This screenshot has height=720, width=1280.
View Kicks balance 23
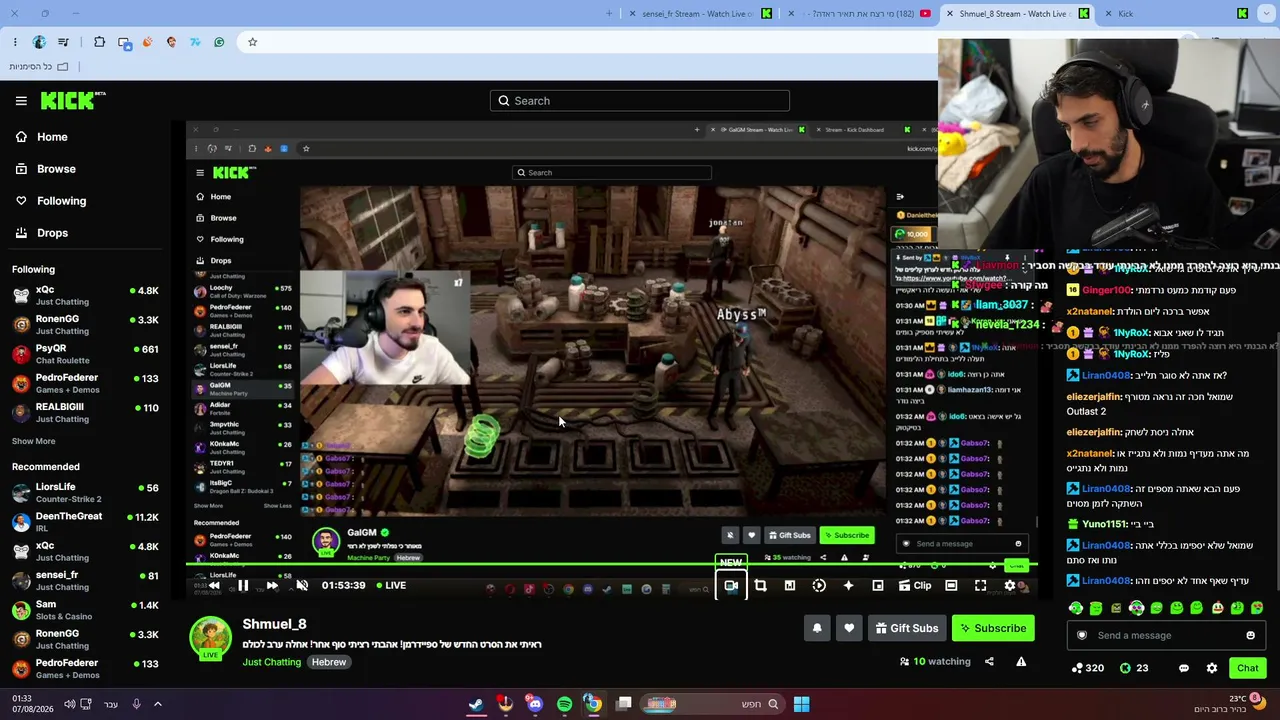click(x=1134, y=668)
